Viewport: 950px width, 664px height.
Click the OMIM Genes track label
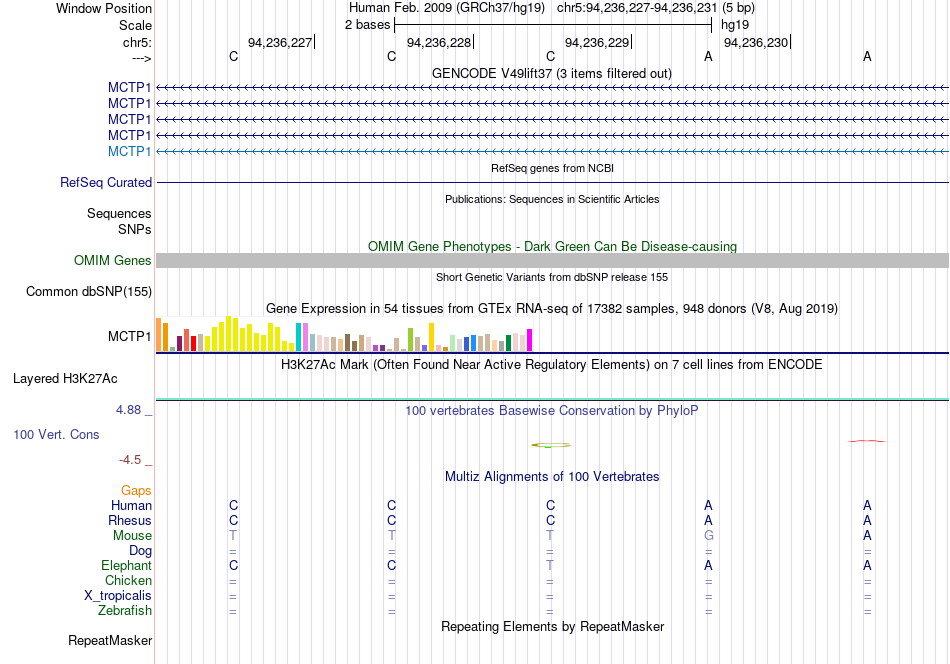click(x=113, y=261)
